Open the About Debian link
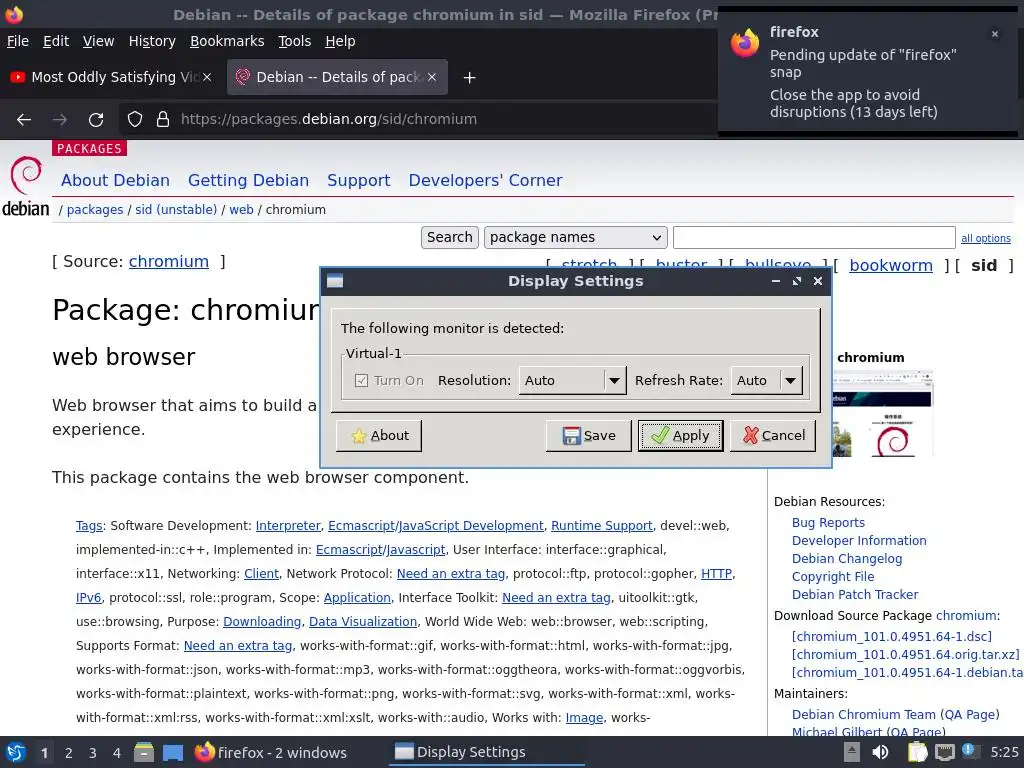 click(x=116, y=180)
